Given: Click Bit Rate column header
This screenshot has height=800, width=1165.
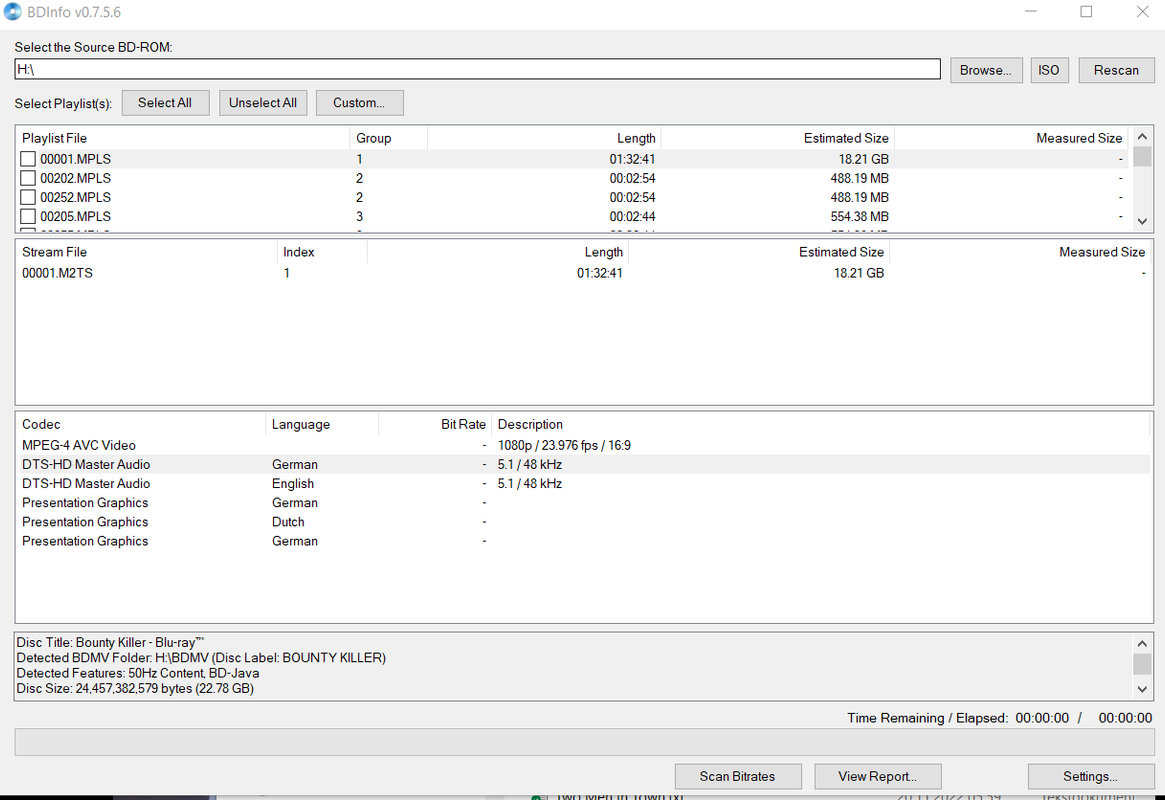Looking at the screenshot, I should click(x=435, y=425).
